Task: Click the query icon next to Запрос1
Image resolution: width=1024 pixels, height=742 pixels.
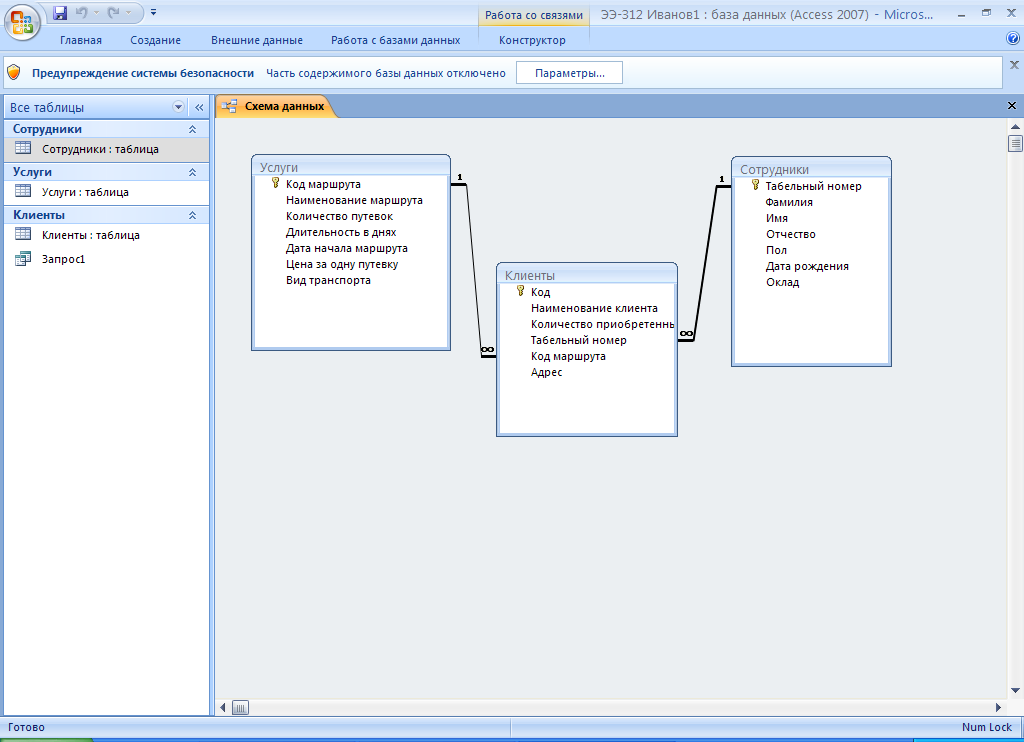Action: (x=23, y=259)
